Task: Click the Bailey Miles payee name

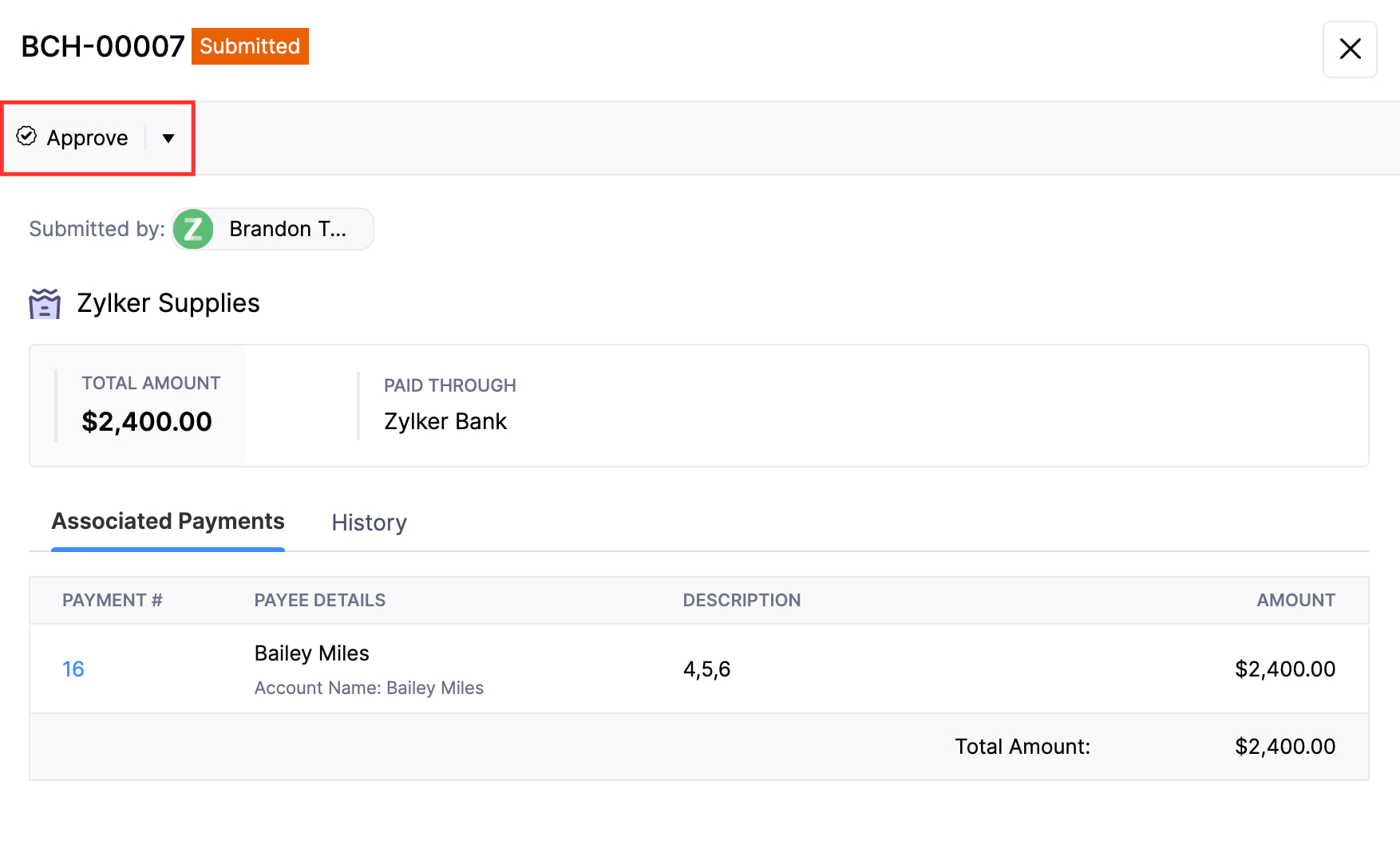Action: click(311, 653)
